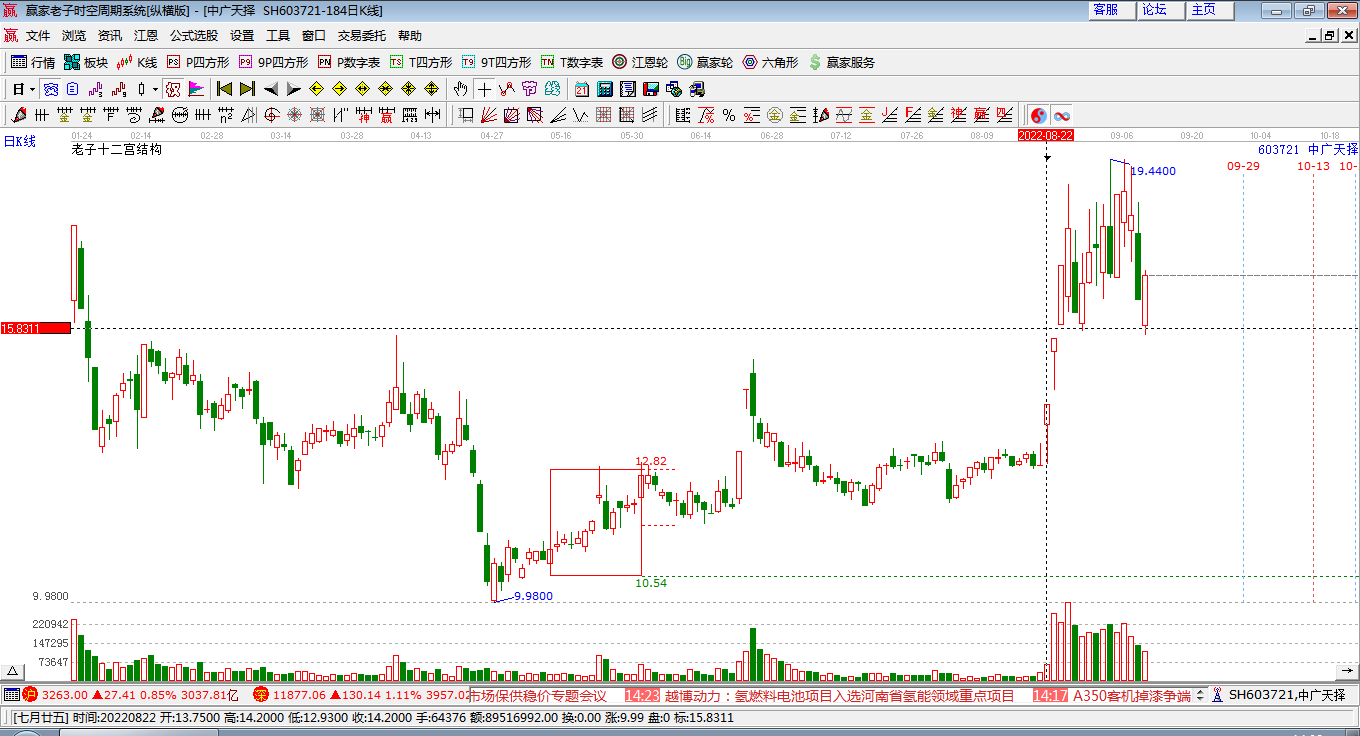Open the calendar 21 icon

point(581,89)
